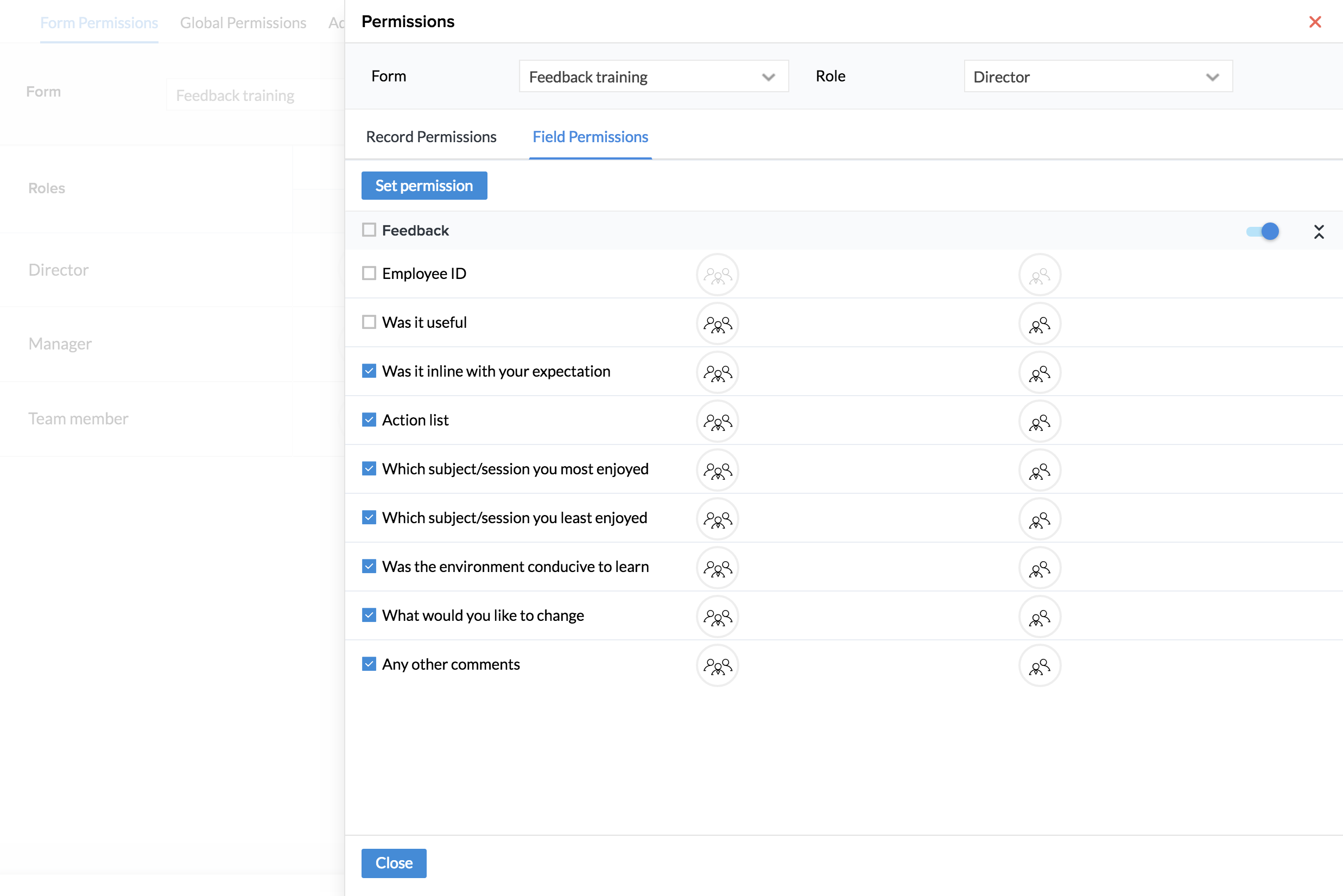Screen dimensions: 1343x896
Task: Check the Employee ID checkbox
Action: tap(369, 273)
